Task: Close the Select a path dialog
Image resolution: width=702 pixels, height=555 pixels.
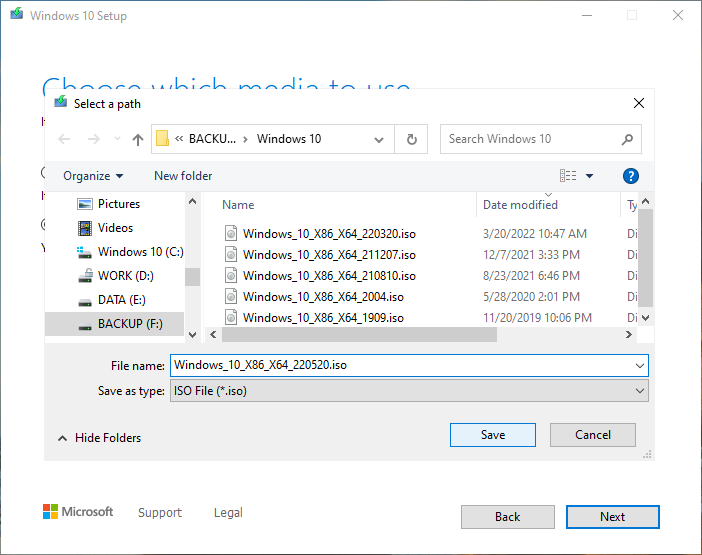Action: [x=639, y=103]
